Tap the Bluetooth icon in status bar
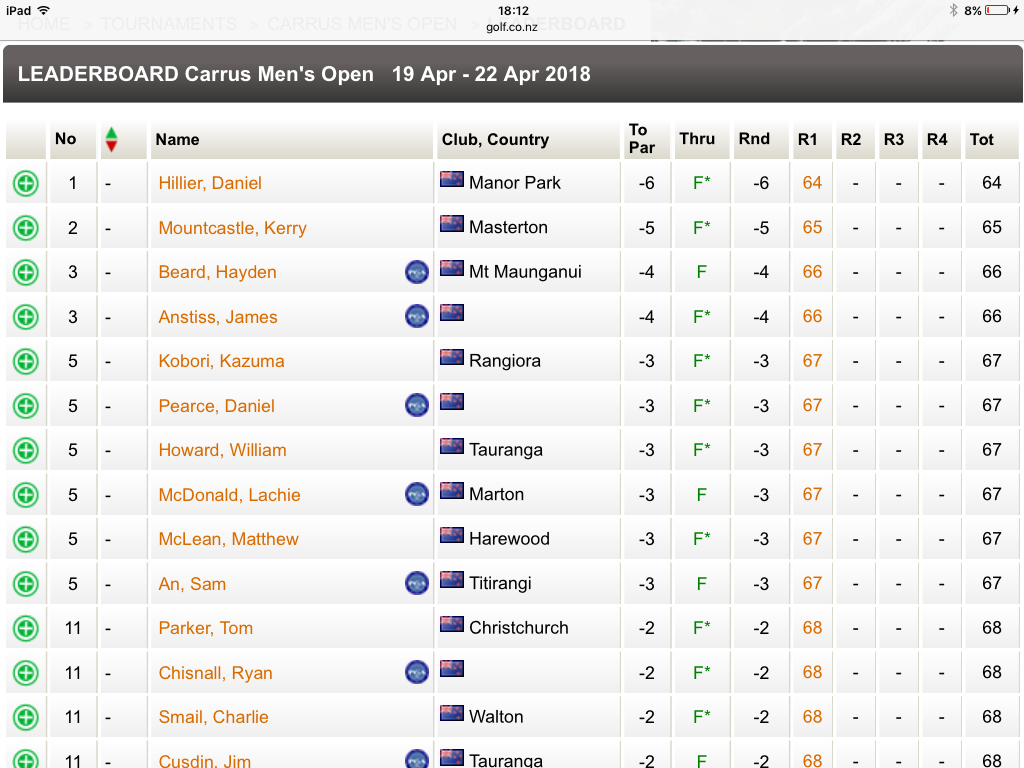Image resolution: width=1024 pixels, height=768 pixels. pos(953,10)
